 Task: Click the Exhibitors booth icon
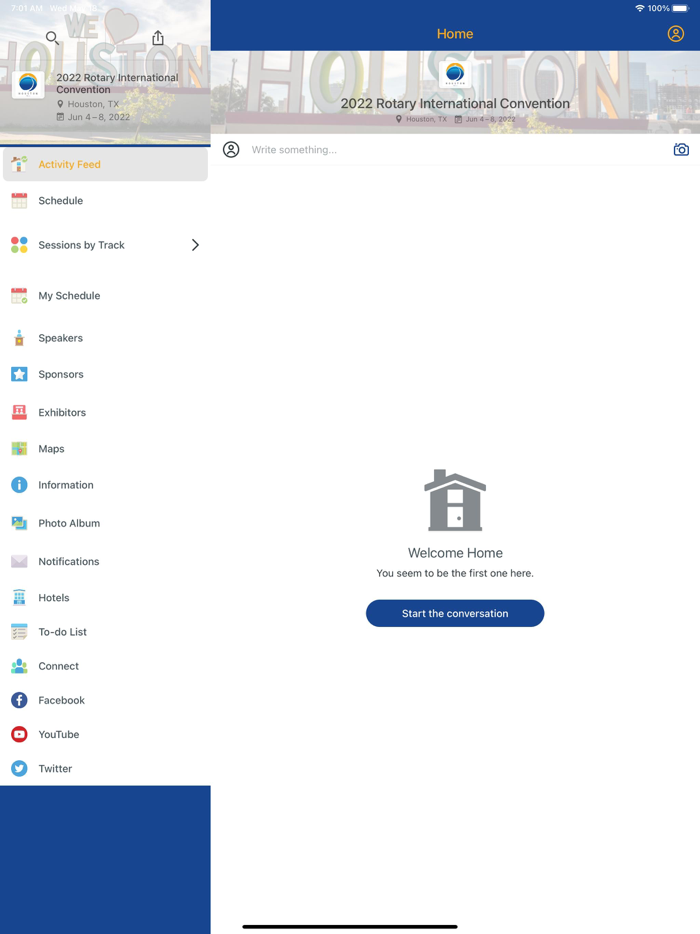pyautogui.click(x=19, y=412)
